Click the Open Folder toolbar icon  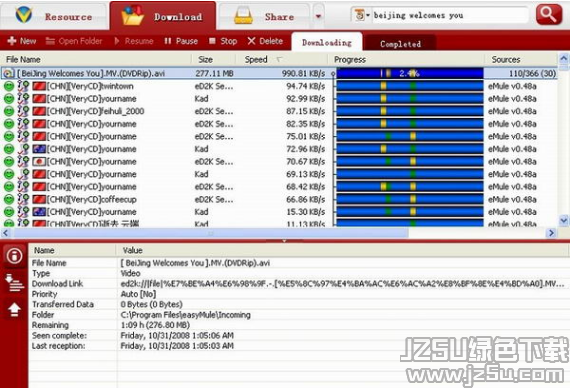pos(50,41)
